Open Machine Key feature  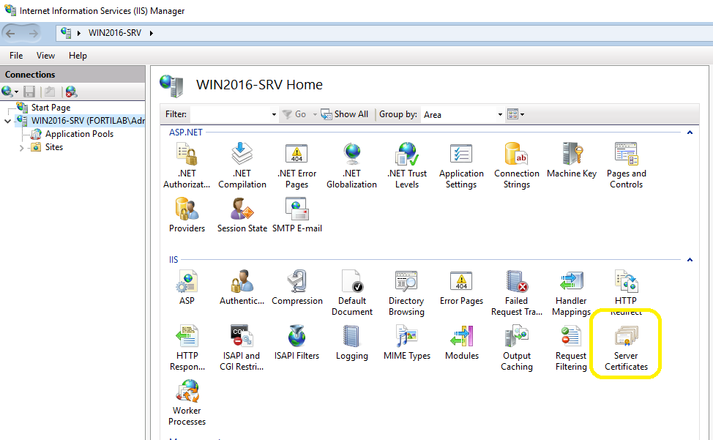572,160
